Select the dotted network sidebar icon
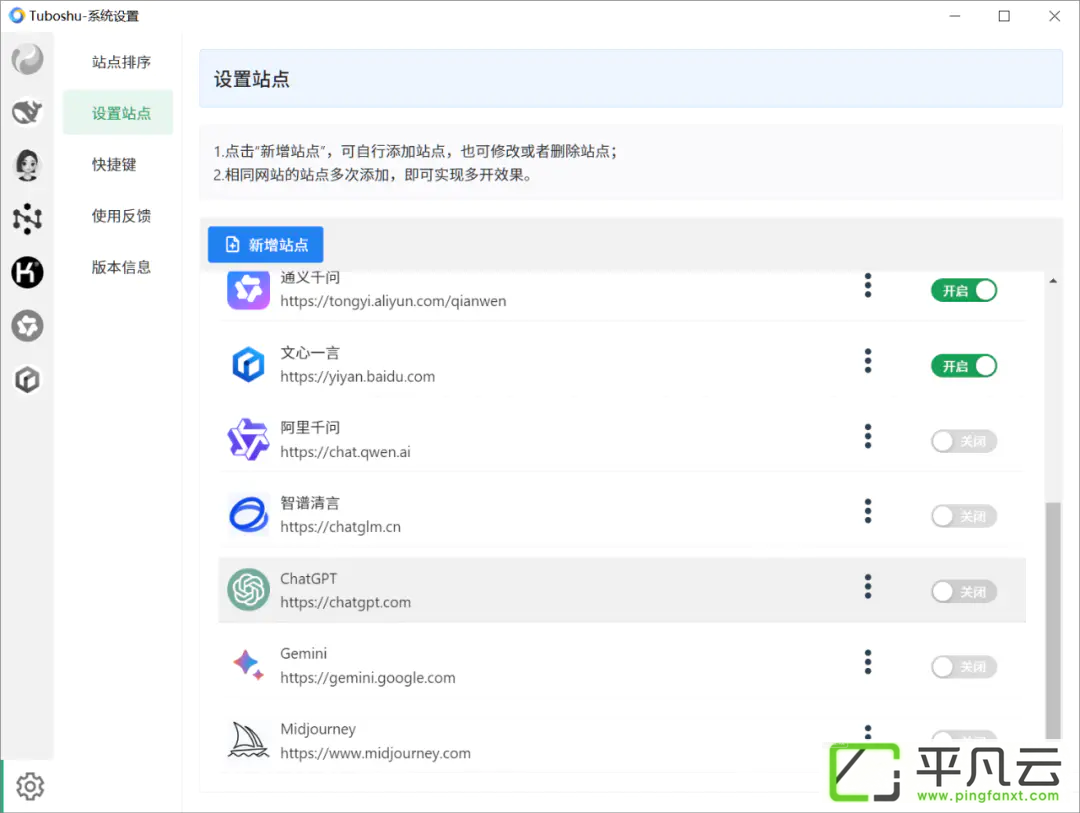Screen dimensions: 1080x813 click(28, 218)
